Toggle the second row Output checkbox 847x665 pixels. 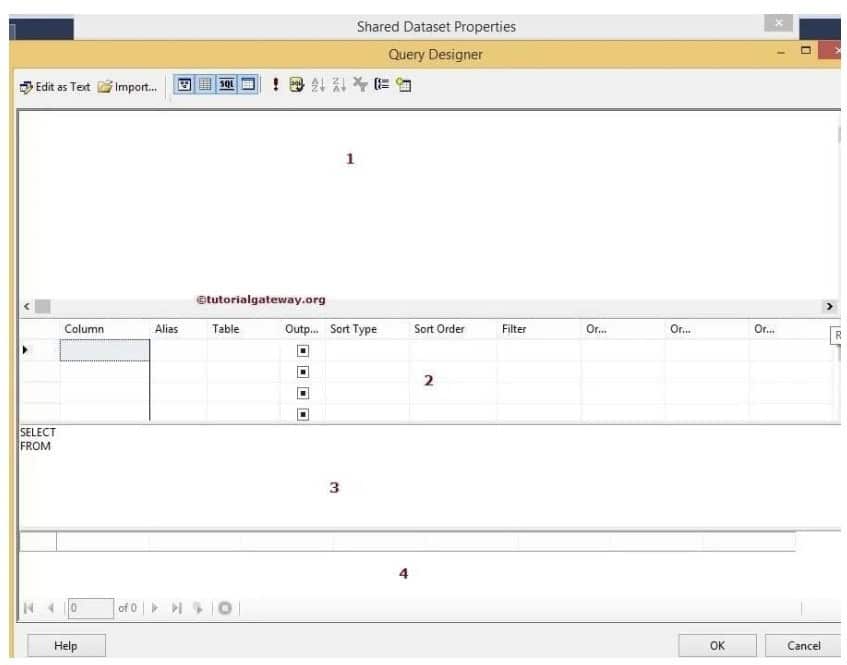tap(303, 372)
